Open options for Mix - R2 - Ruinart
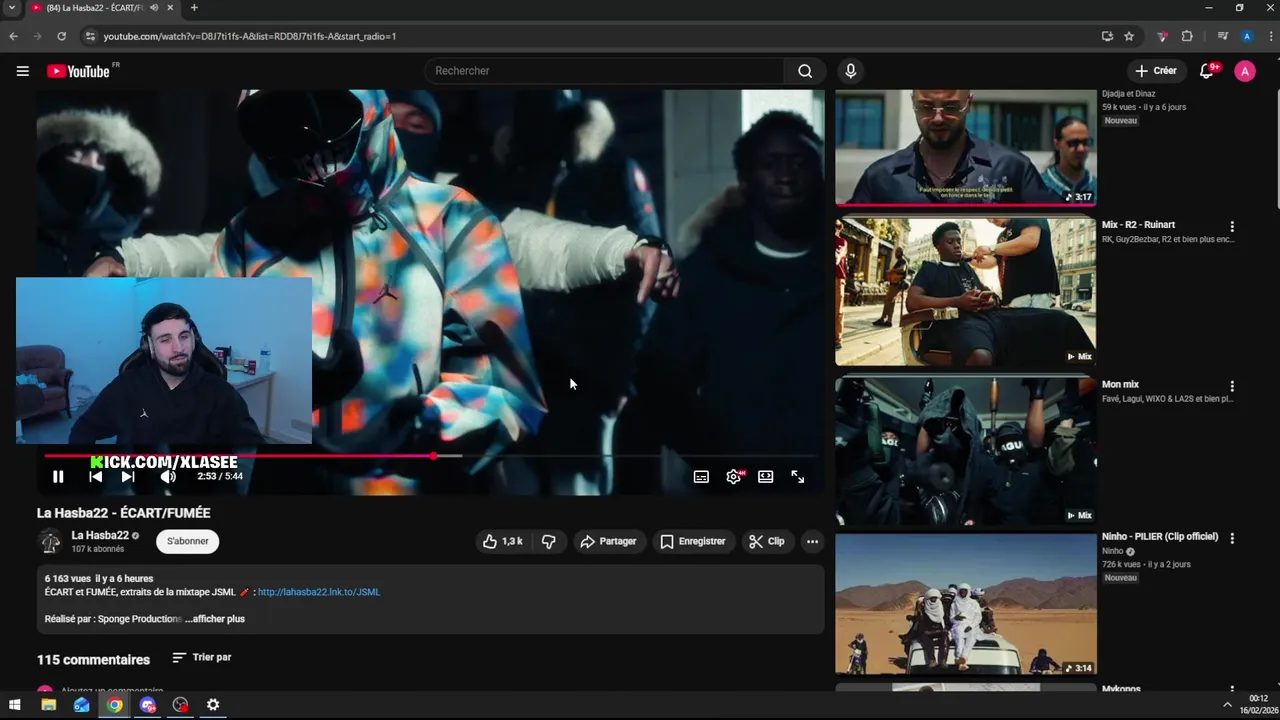 point(1232,227)
